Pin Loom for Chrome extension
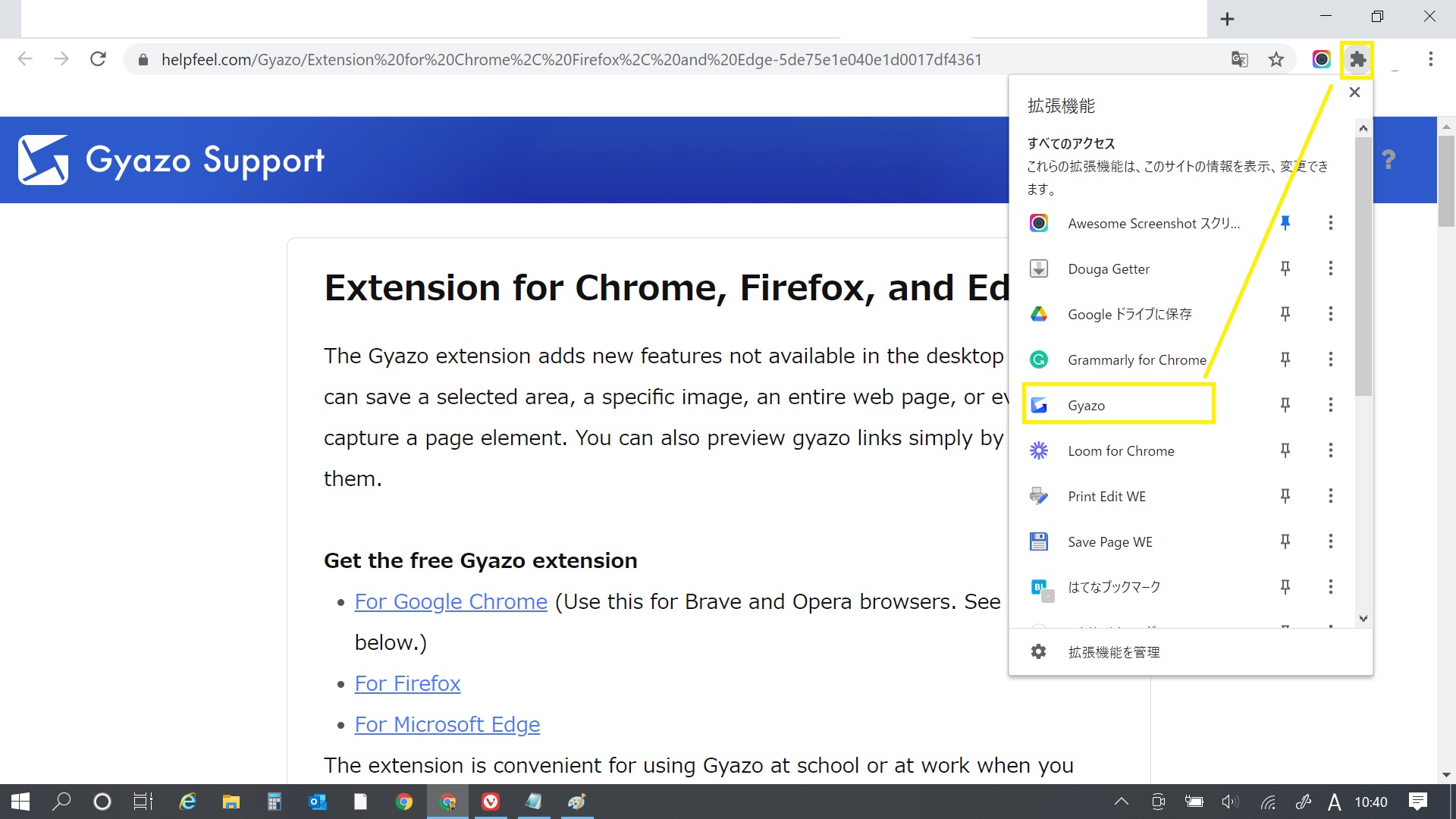This screenshot has width=1456, height=819. pyautogui.click(x=1285, y=450)
